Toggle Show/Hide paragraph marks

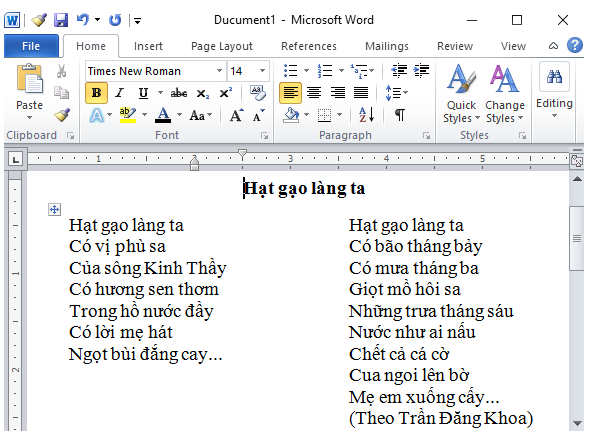coord(400,115)
